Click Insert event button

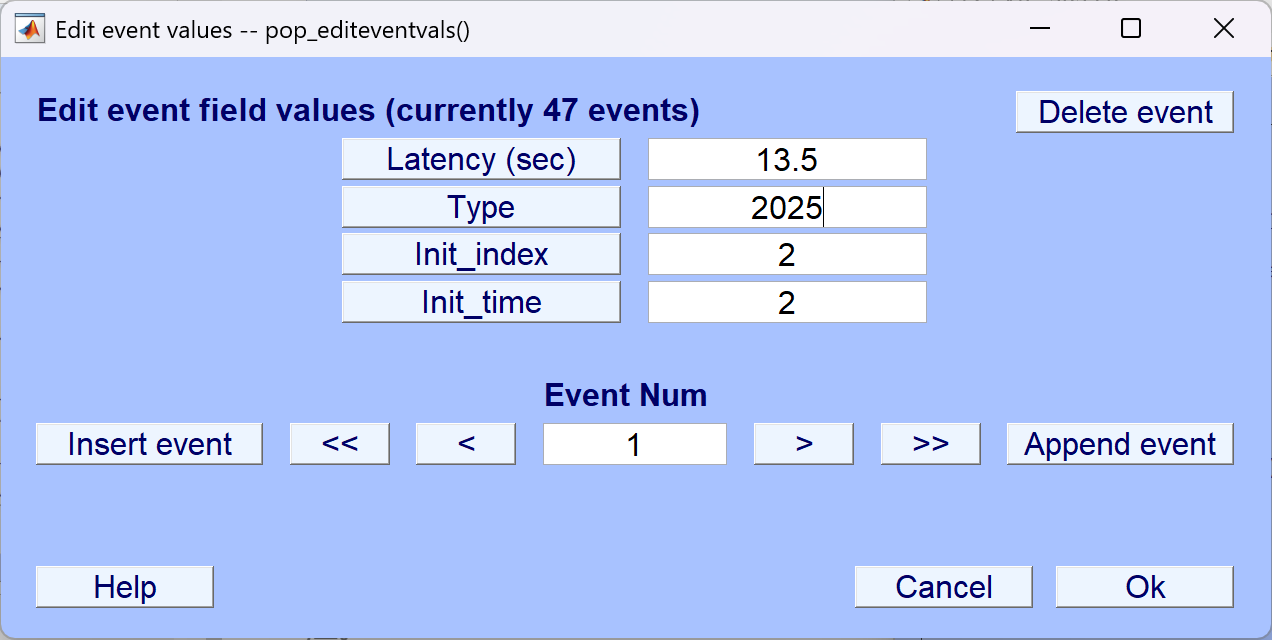[149, 444]
